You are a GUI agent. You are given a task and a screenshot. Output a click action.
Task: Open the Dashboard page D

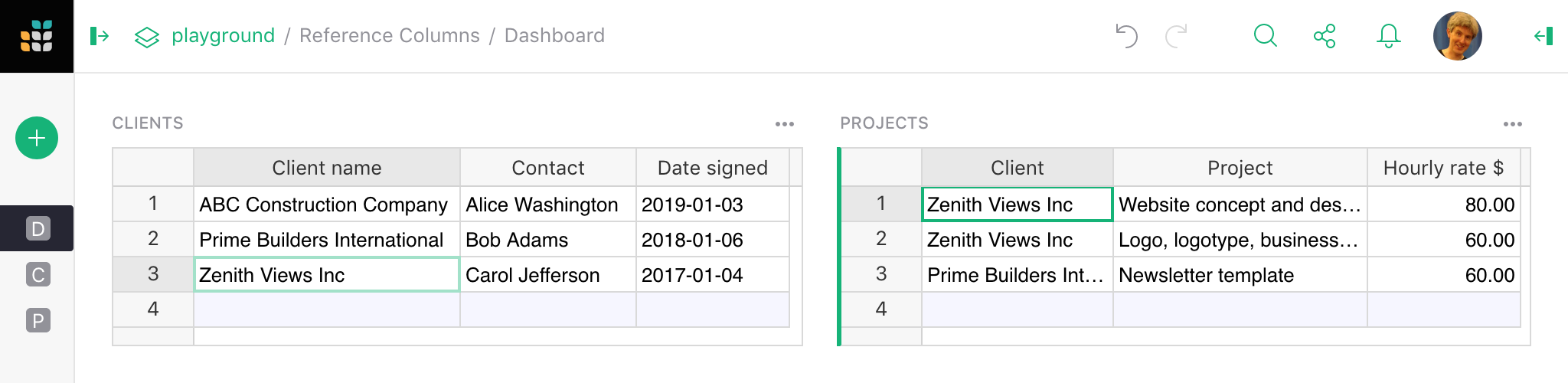(38, 228)
